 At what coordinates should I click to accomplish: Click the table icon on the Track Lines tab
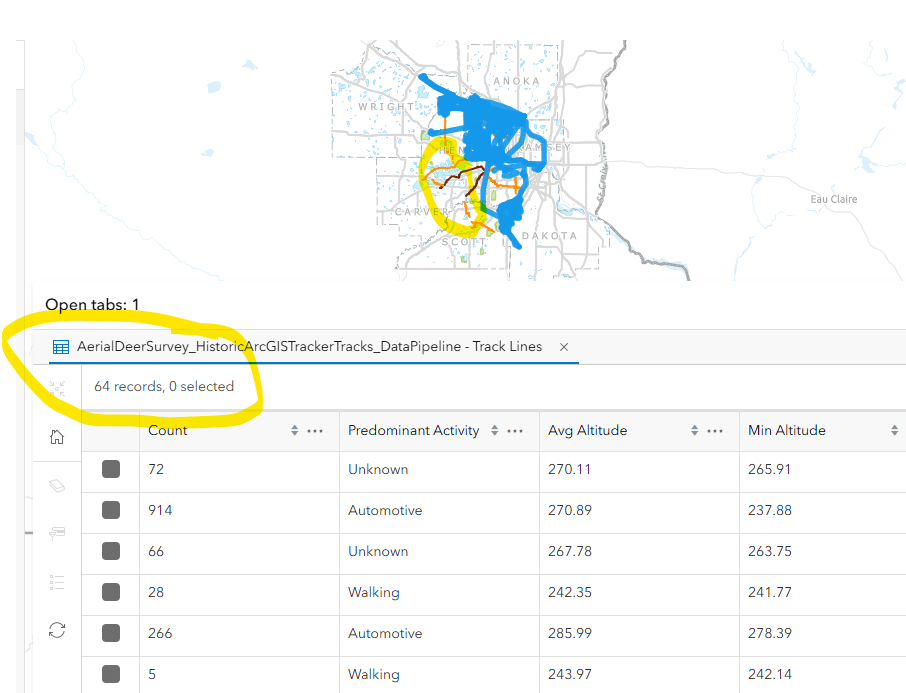click(60, 346)
